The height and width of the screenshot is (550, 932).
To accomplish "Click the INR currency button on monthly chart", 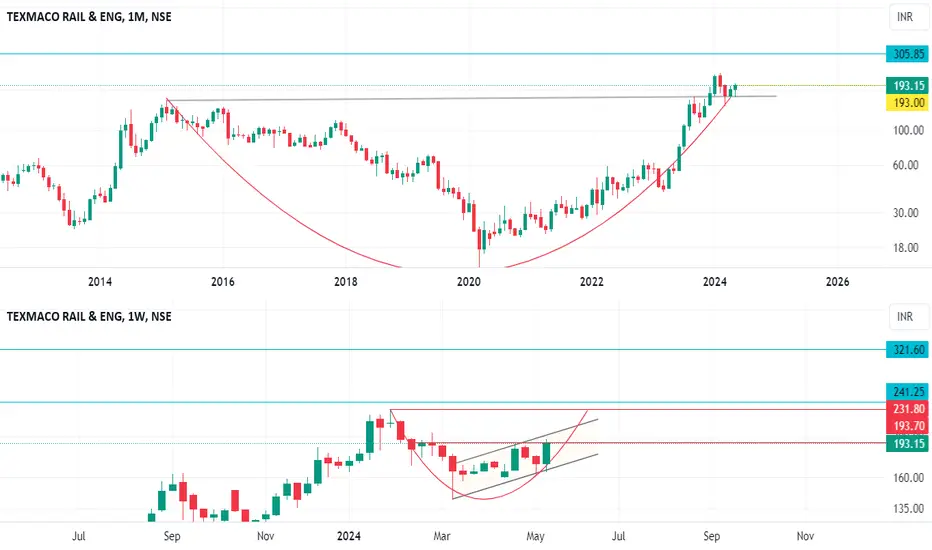I will pos(909,17).
